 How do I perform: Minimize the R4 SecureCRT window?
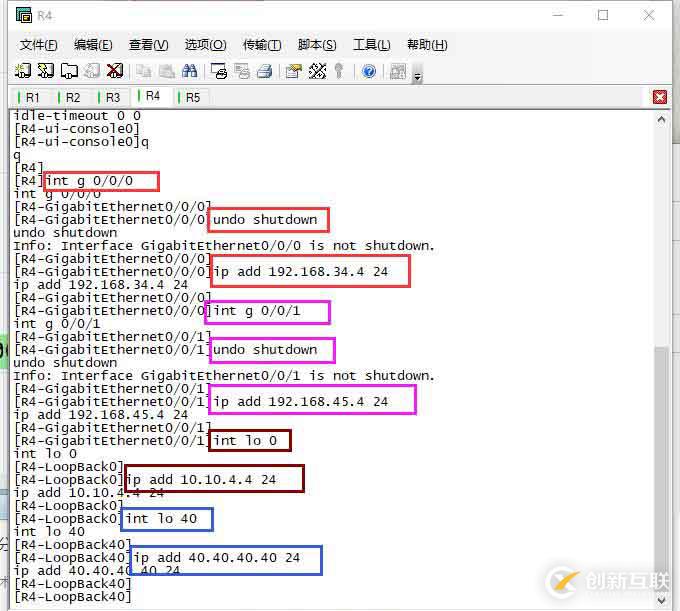[558, 15]
